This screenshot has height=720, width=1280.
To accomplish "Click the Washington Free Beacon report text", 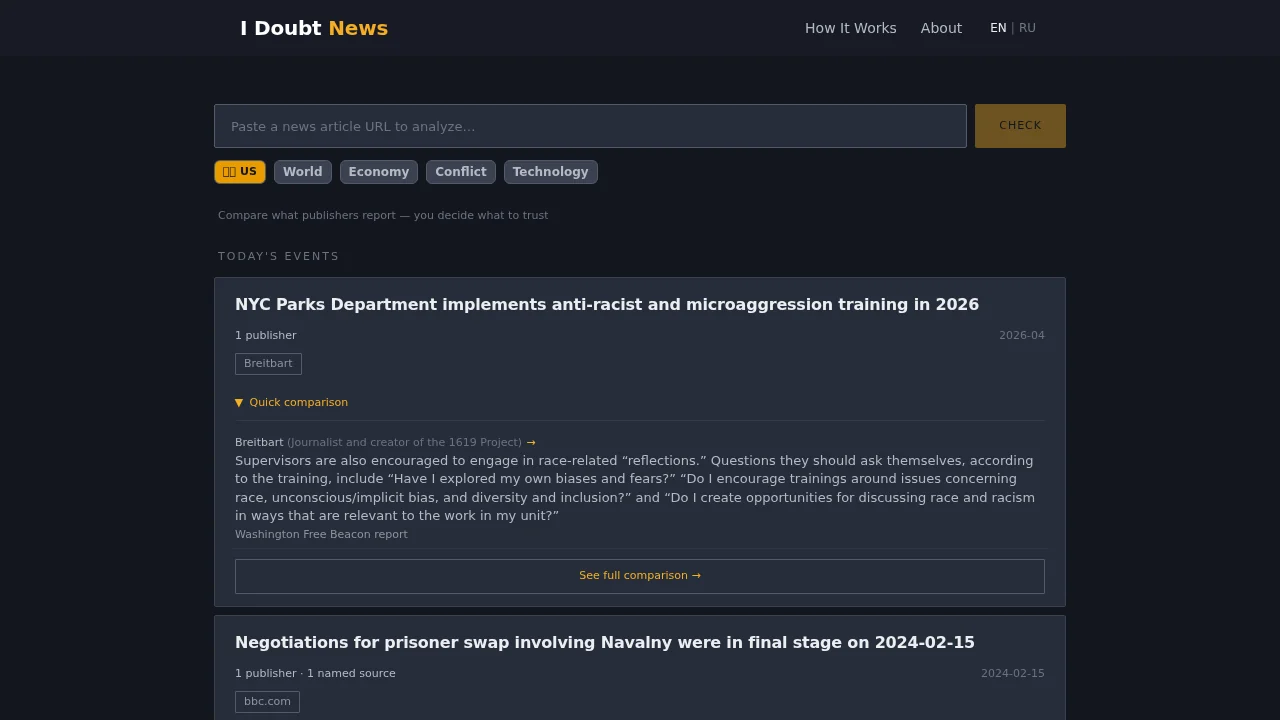I will [321, 534].
